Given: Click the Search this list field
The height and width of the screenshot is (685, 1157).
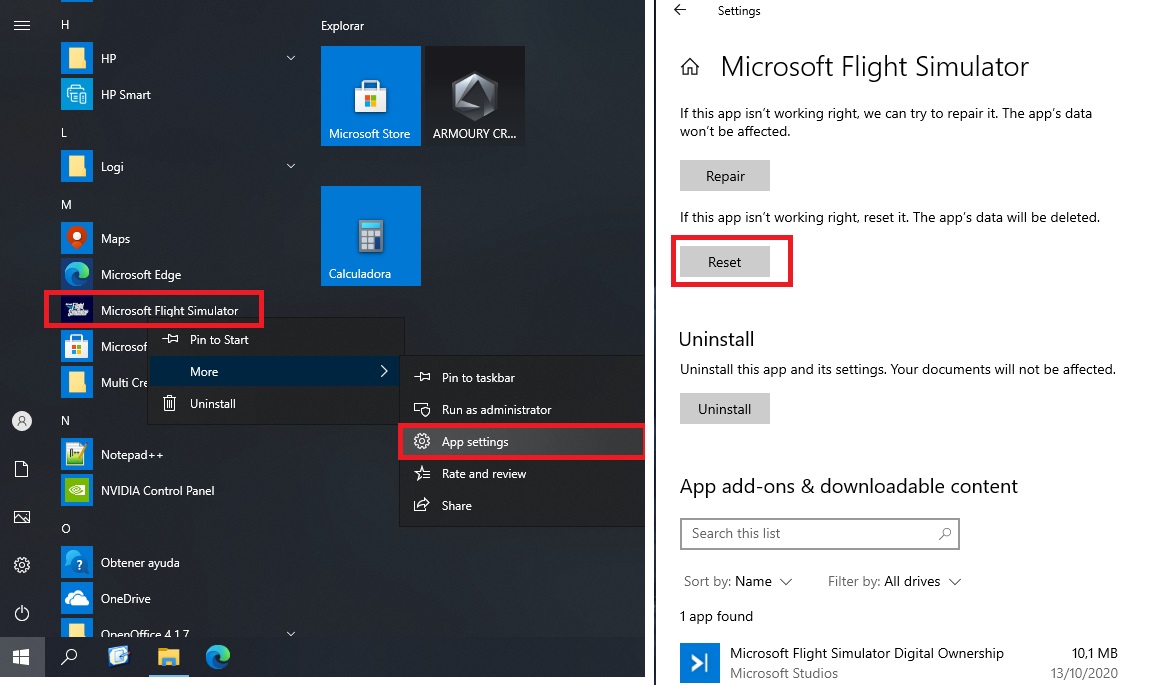Looking at the screenshot, I should (x=819, y=534).
